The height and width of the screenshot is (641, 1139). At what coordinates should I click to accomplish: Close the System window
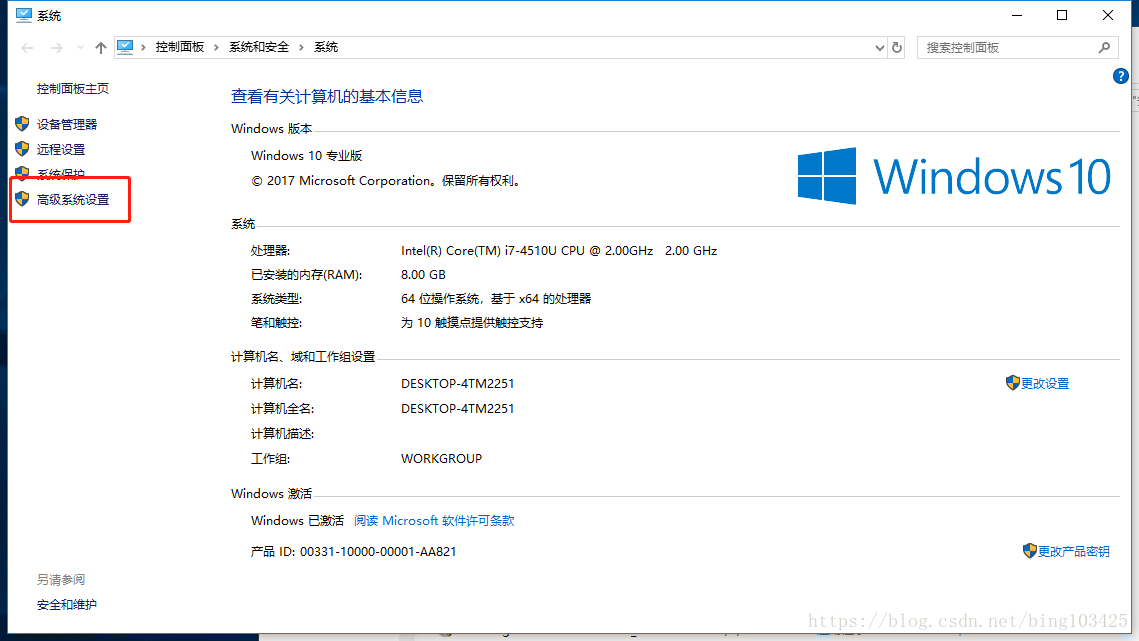[1108, 15]
